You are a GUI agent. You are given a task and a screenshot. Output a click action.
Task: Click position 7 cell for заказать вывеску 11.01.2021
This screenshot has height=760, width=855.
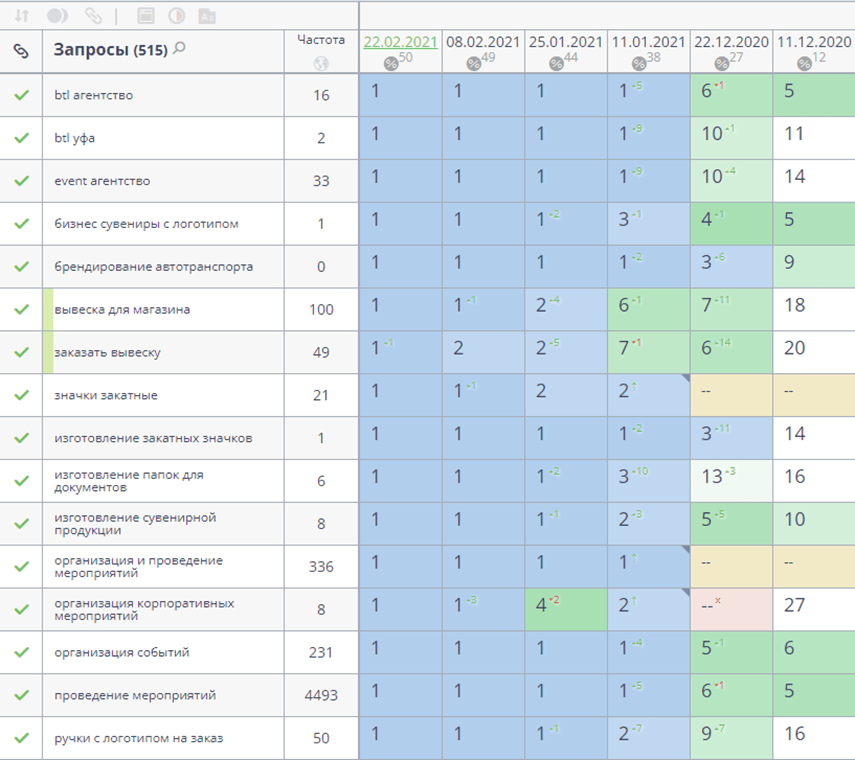tap(648, 352)
